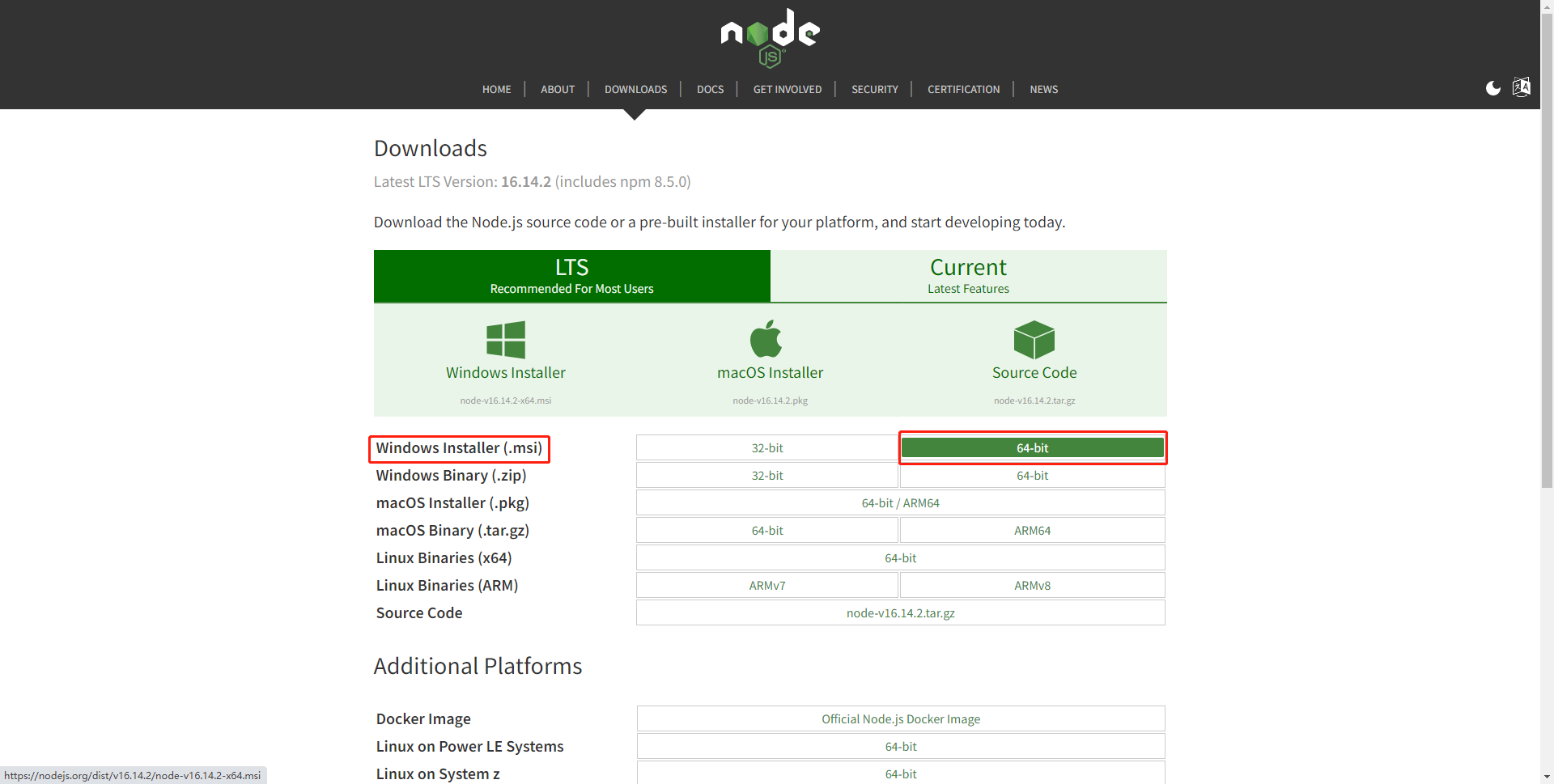This screenshot has width=1554, height=784.
Task: Open the ABOUT nav item
Action: click(558, 89)
